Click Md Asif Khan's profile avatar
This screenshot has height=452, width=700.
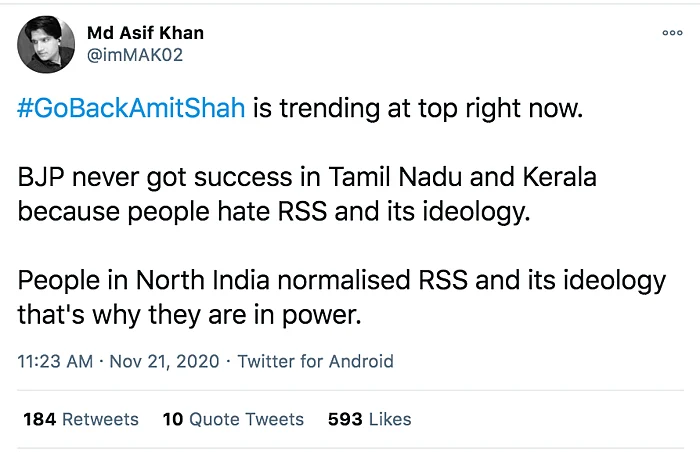(46, 44)
